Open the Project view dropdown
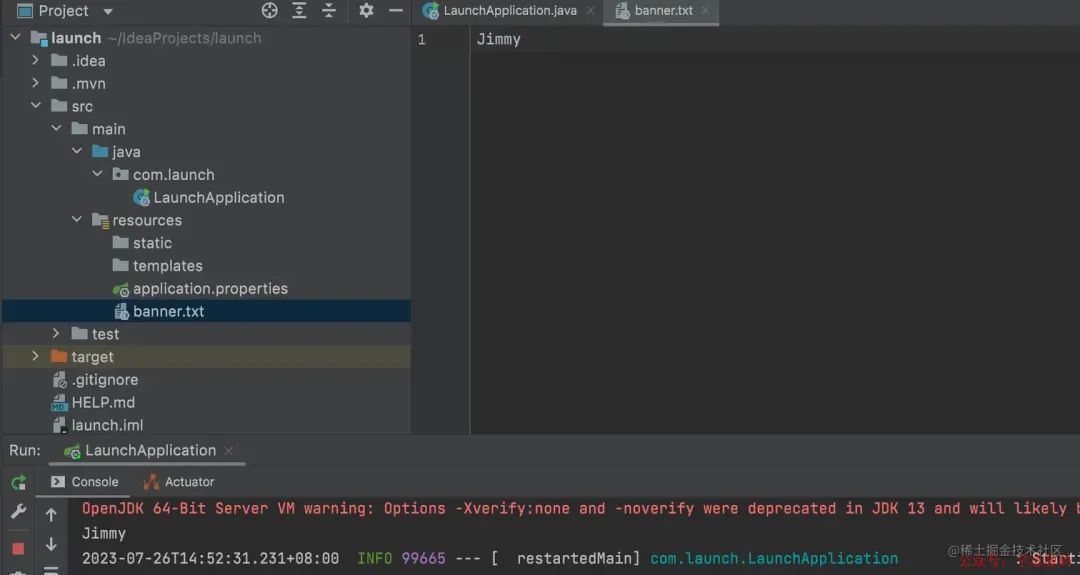 (x=107, y=12)
